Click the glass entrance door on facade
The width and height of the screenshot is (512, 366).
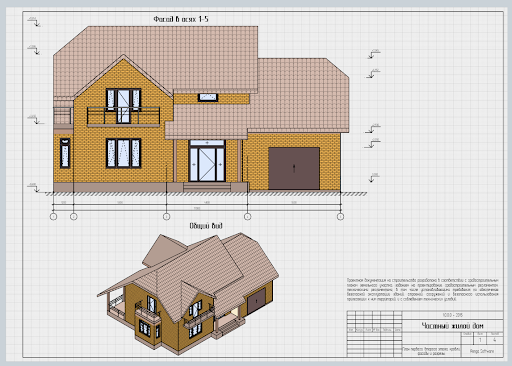click(x=207, y=161)
